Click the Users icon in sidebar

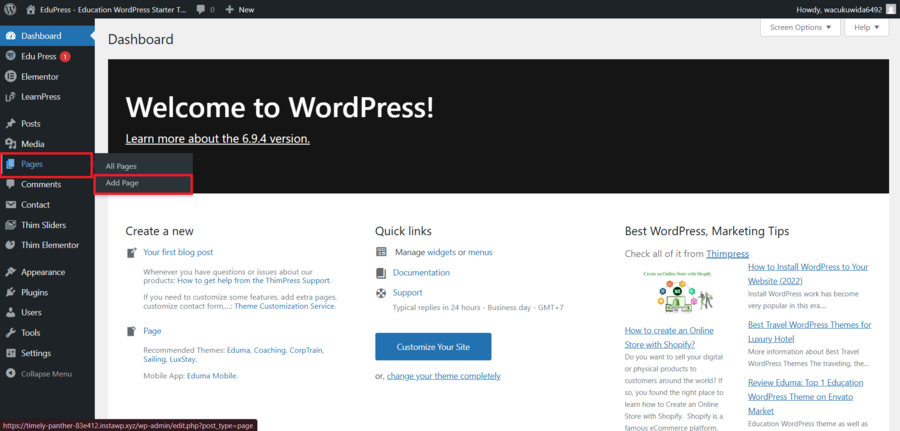point(10,312)
